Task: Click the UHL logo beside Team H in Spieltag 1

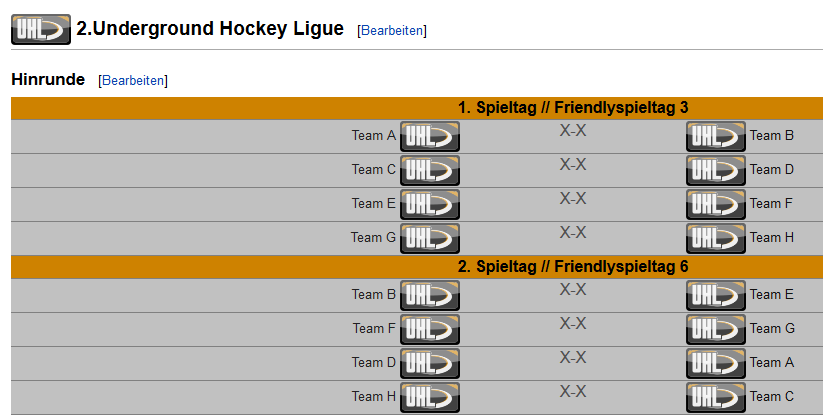Action: pyautogui.click(x=716, y=239)
